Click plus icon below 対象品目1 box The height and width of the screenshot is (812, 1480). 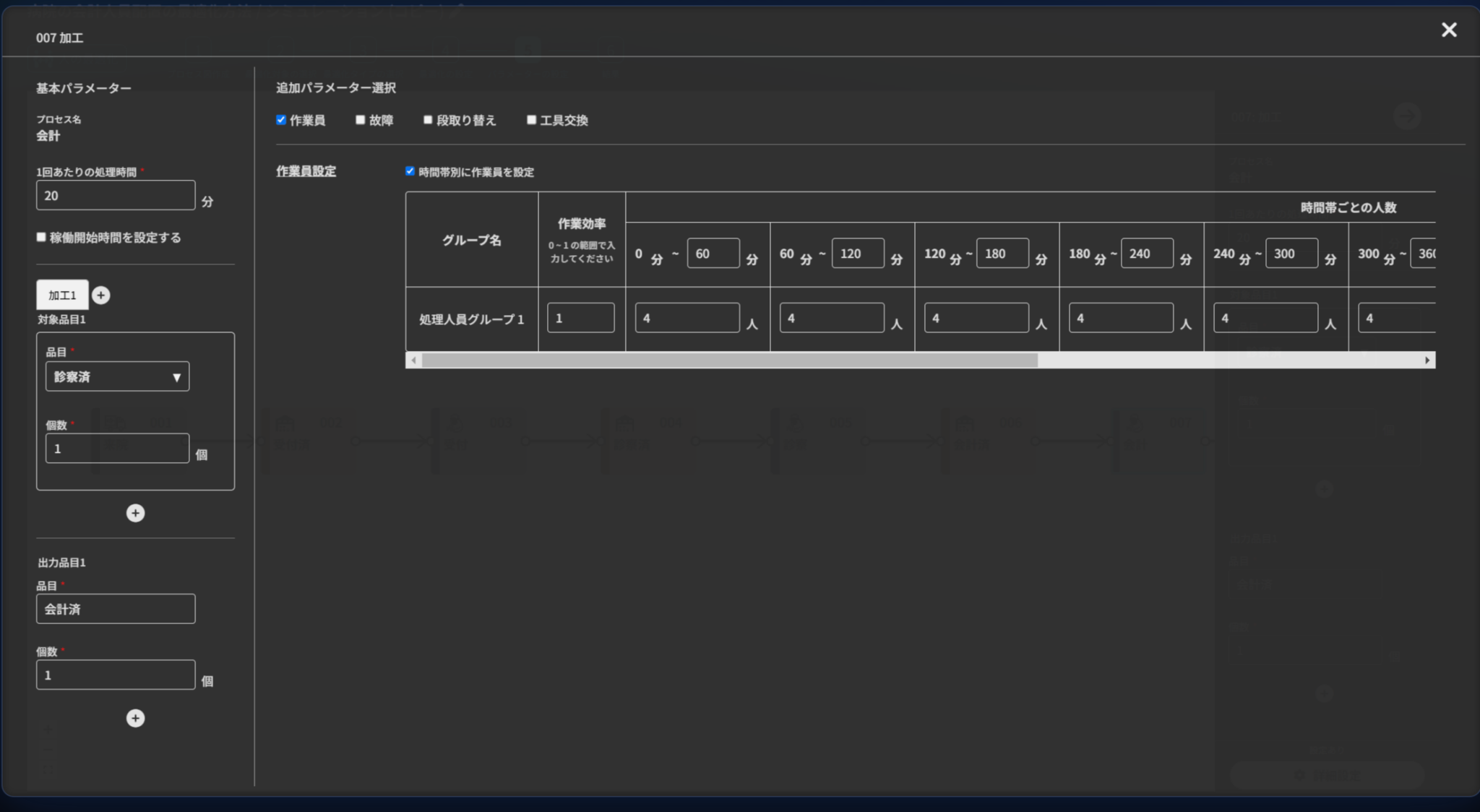click(135, 513)
